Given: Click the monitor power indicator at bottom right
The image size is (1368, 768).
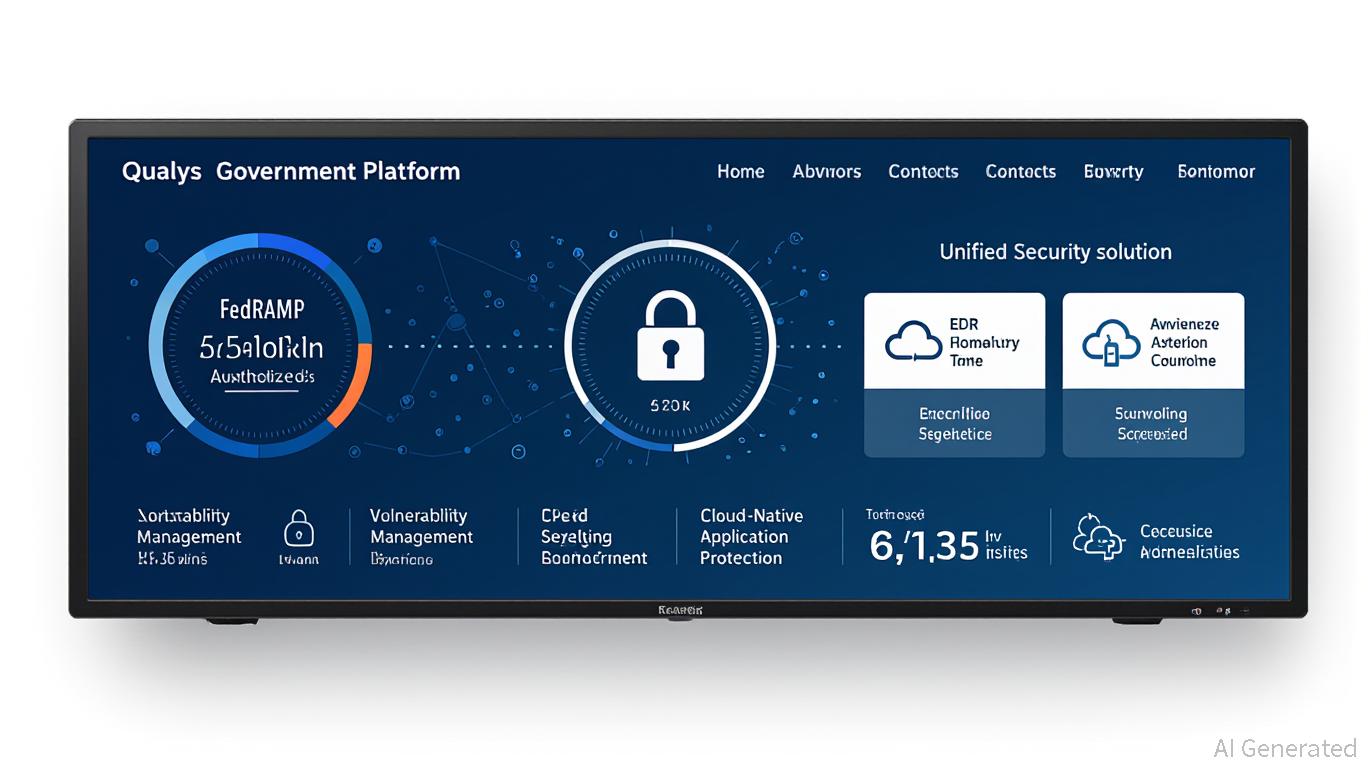Looking at the screenshot, I should point(1196,609).
